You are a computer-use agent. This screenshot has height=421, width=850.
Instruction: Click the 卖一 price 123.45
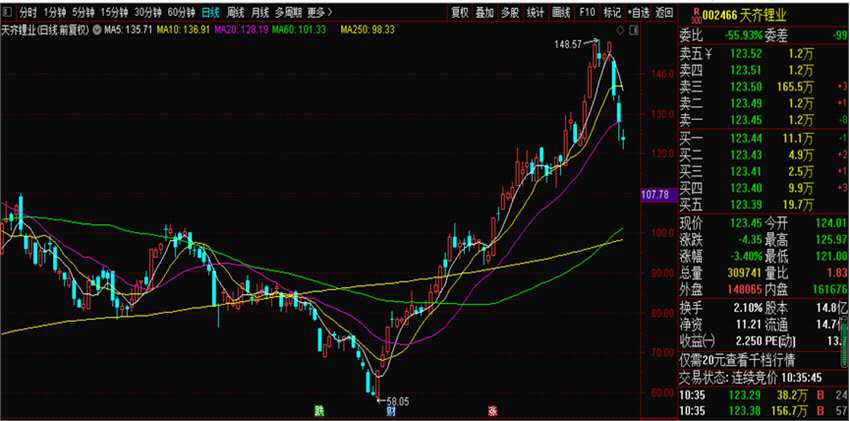[746, 120]
